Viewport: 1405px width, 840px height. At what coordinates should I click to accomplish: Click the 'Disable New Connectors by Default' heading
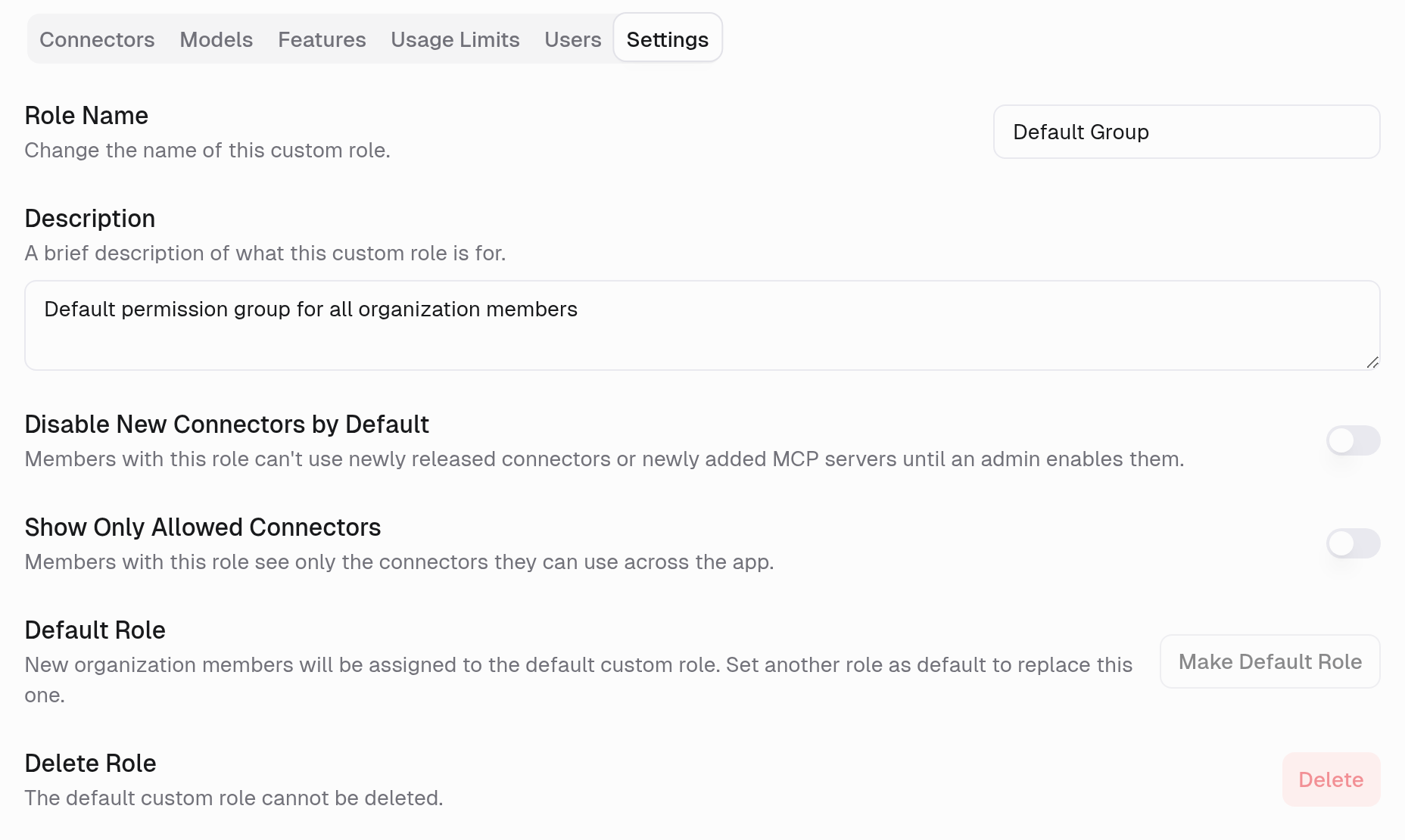pos(227,425)
